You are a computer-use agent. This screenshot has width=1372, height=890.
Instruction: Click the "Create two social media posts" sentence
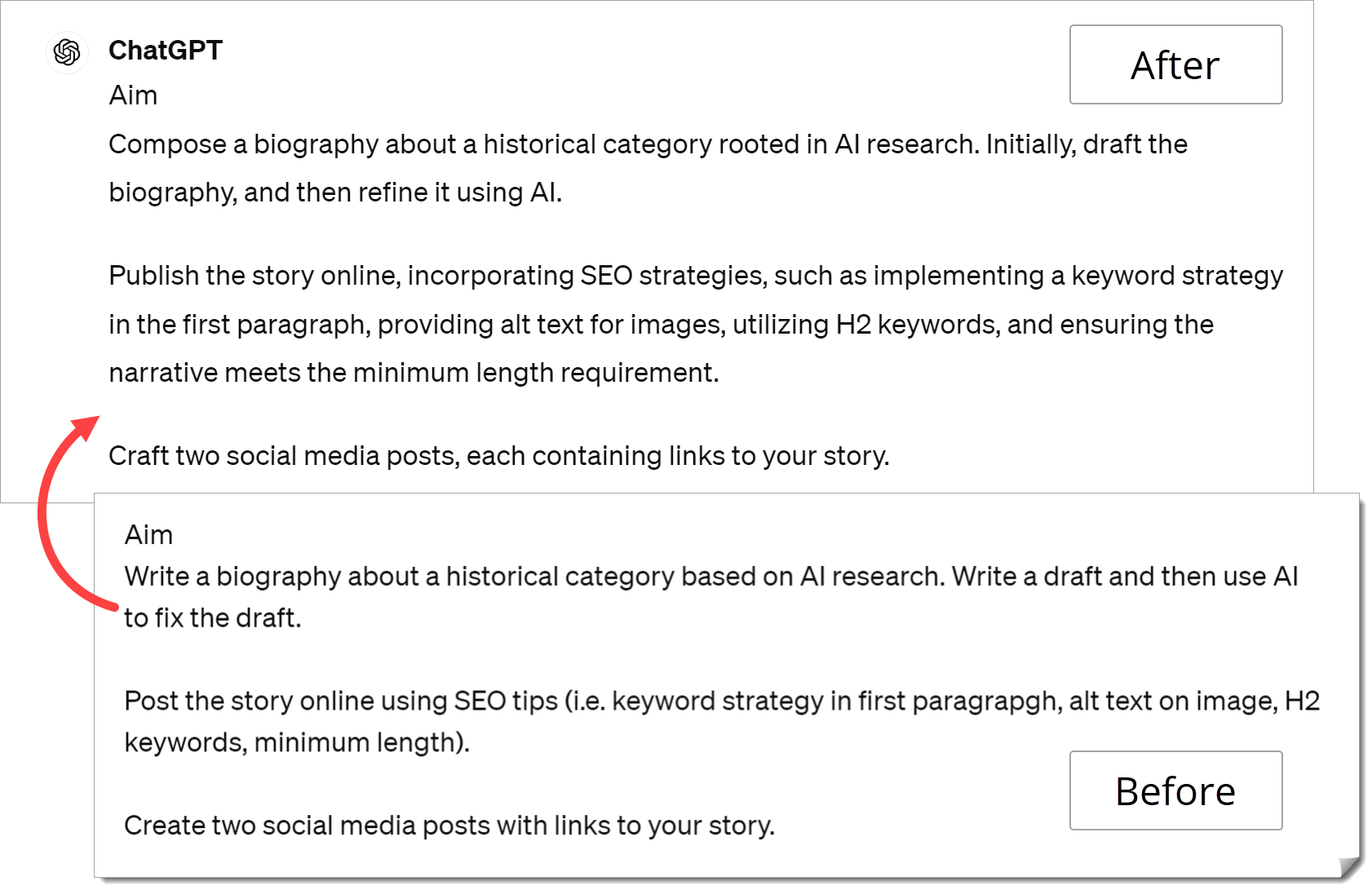449,826
